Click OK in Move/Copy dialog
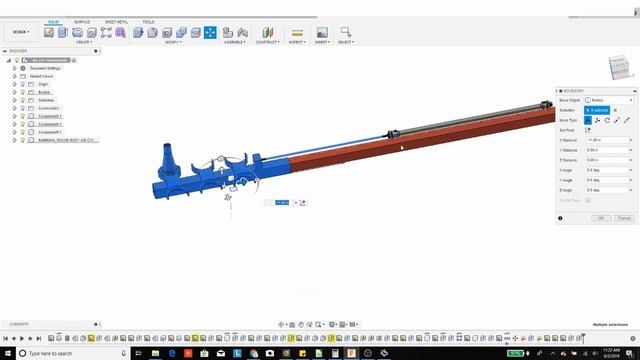This screenshot has width=640, height=360. click(601, 218)
